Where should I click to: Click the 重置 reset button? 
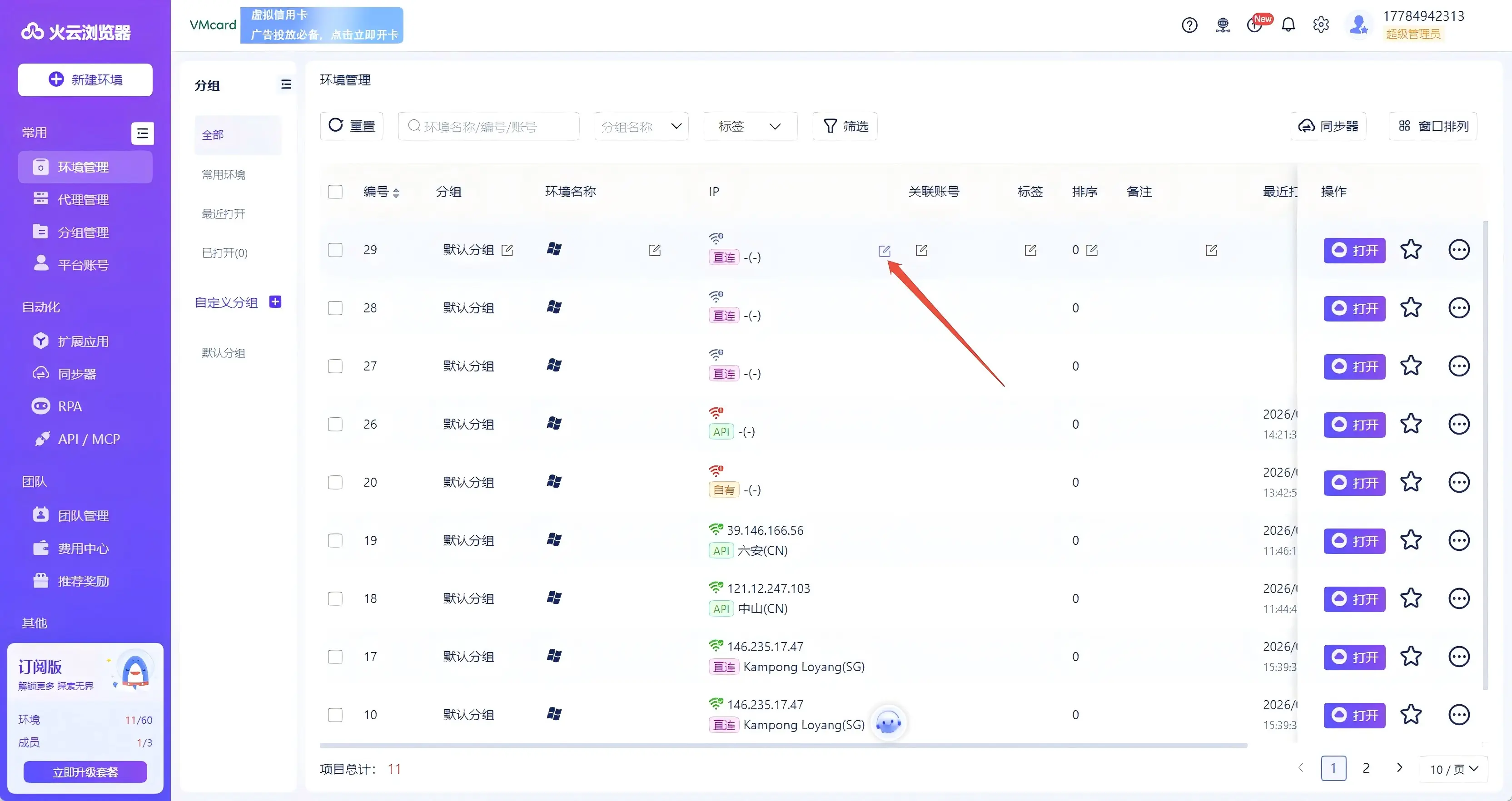pos(352,126)
